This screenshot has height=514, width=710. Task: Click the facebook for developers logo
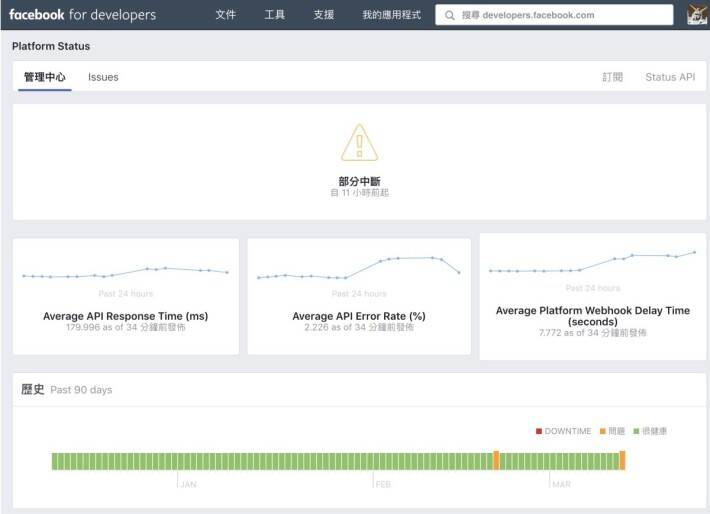(82, 15)
